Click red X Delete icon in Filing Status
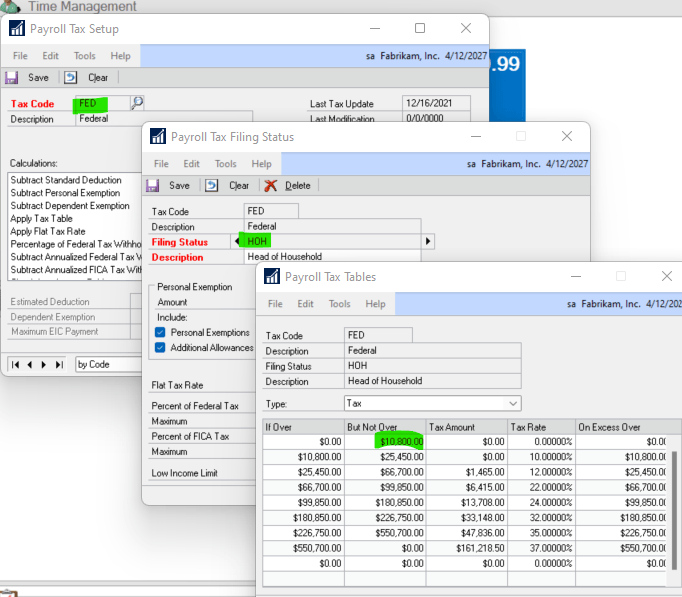 [271, 186]
